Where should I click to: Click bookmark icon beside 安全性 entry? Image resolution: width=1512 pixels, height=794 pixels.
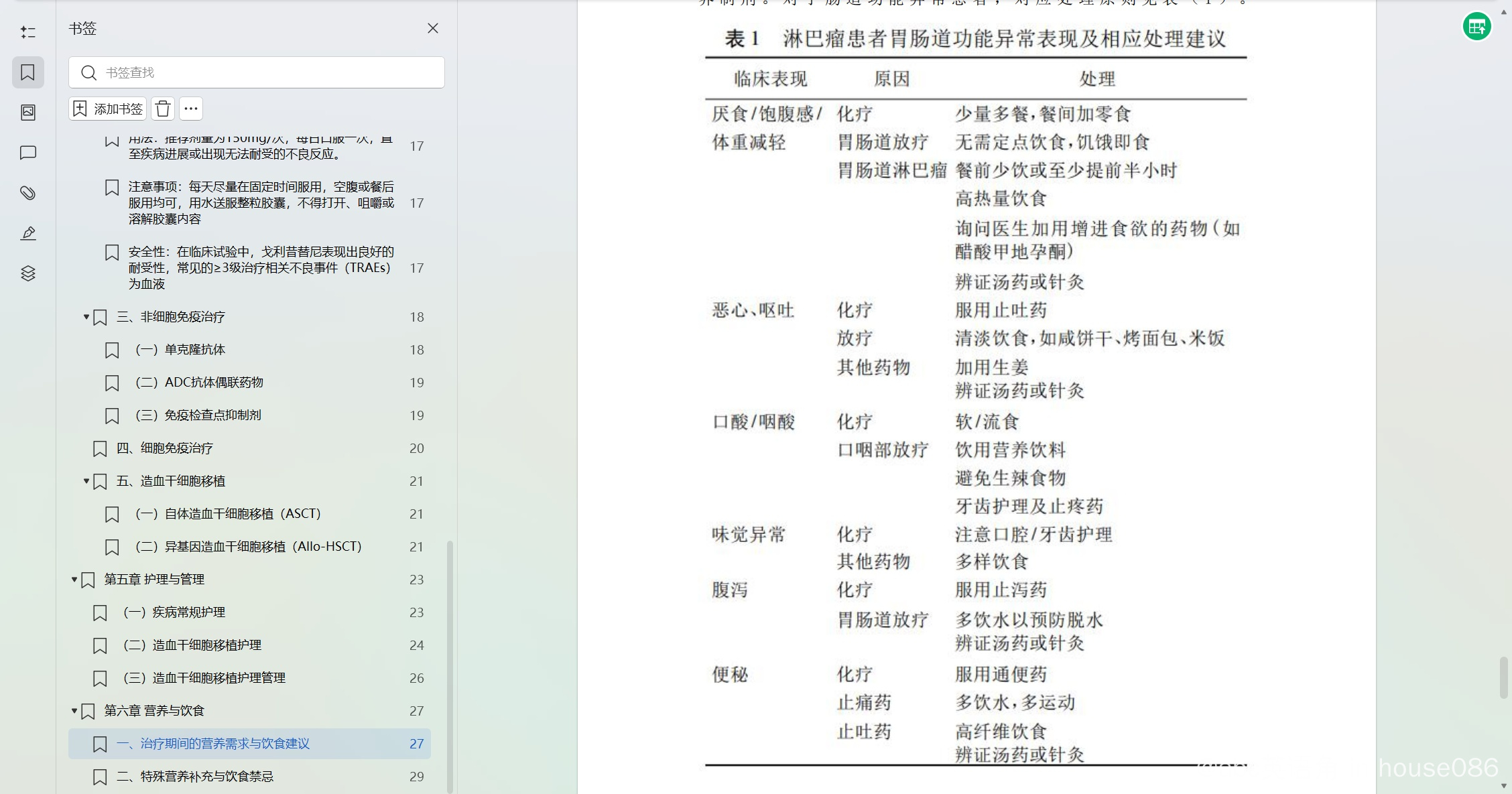(112, 253)
